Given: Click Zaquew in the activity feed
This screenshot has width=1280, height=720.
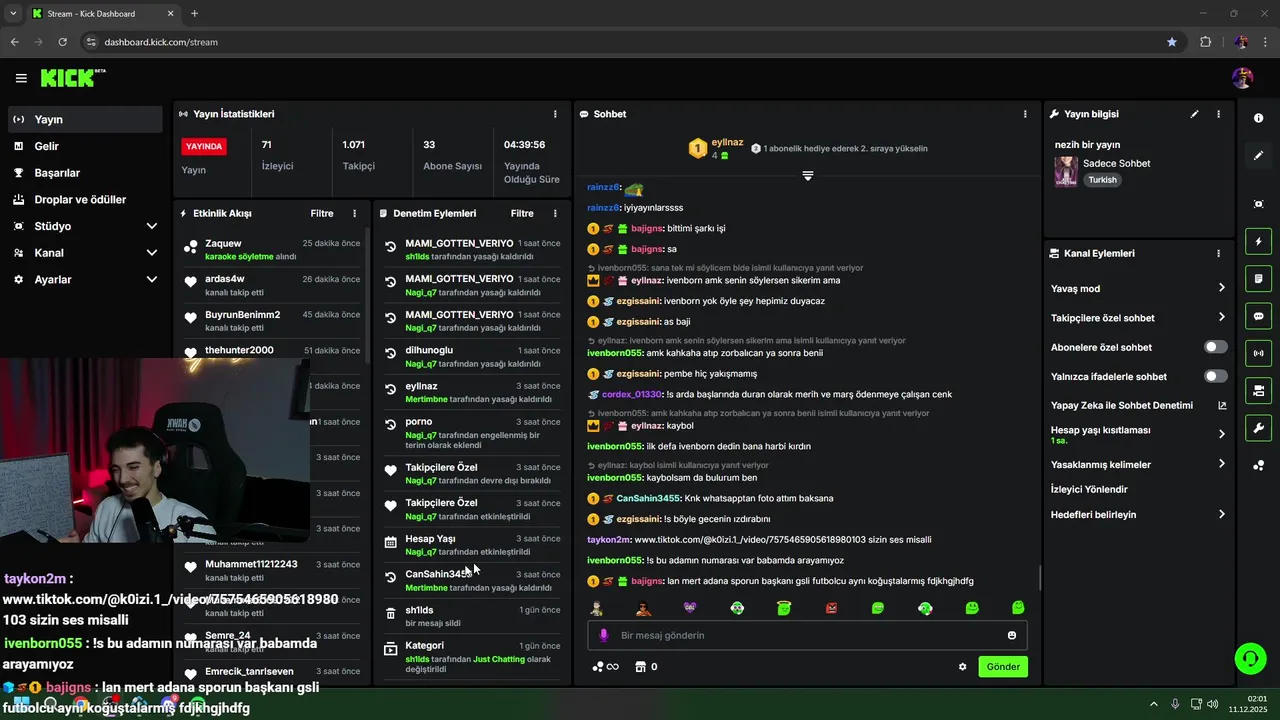Looking at the screenshot, I should tap(223, 243).
